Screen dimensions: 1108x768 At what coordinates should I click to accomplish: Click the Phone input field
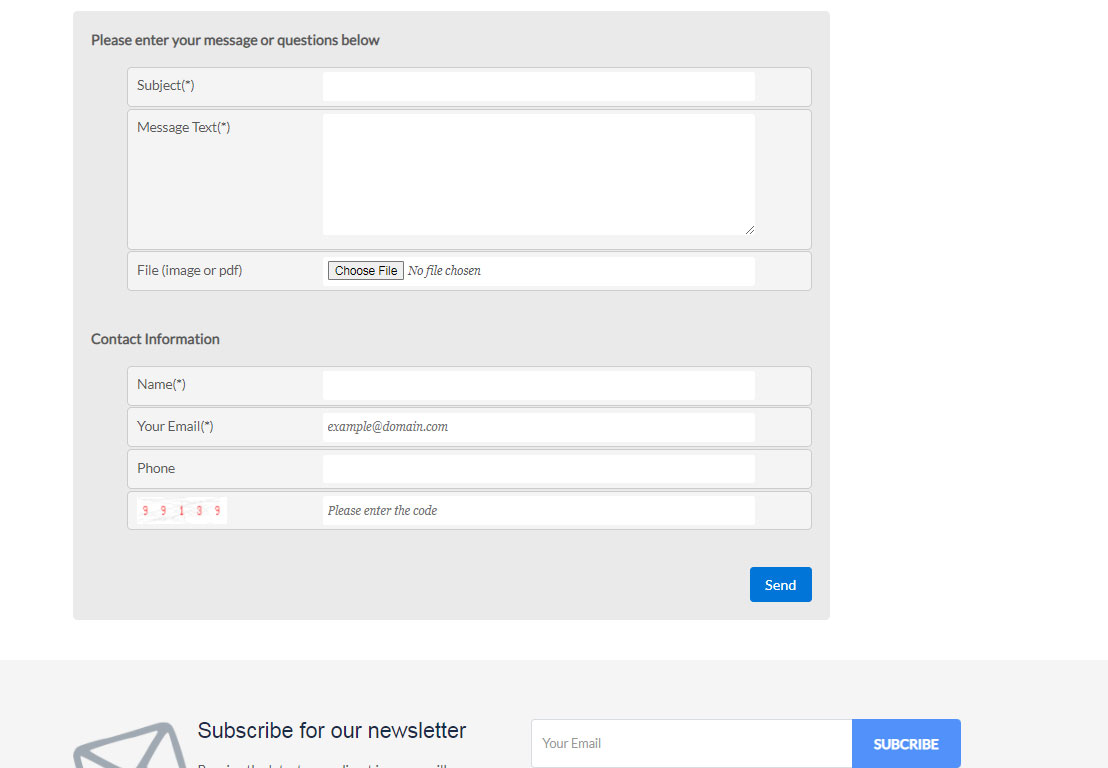coord(538,468)
